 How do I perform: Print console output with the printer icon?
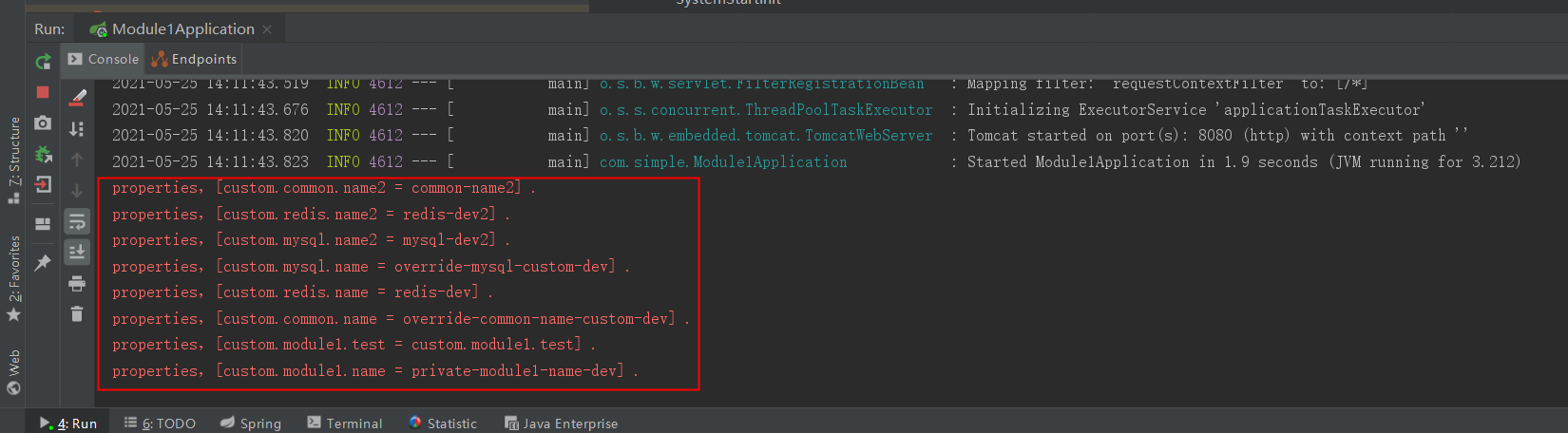[x=77, y=283]
